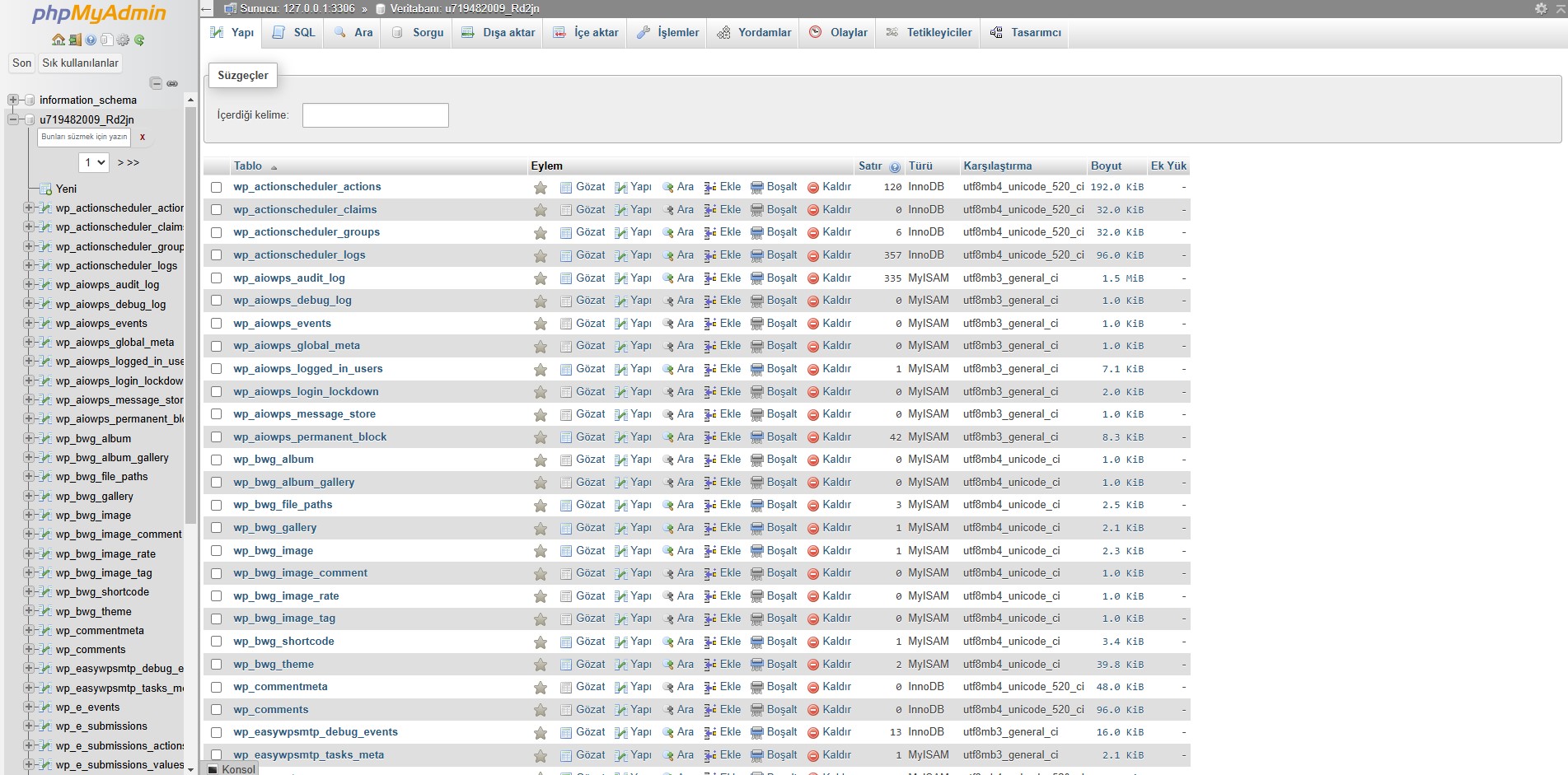The width and height of the screenshot is (1568, 775).
Task: Go to next page with > arrow
Action: point(120,162)
